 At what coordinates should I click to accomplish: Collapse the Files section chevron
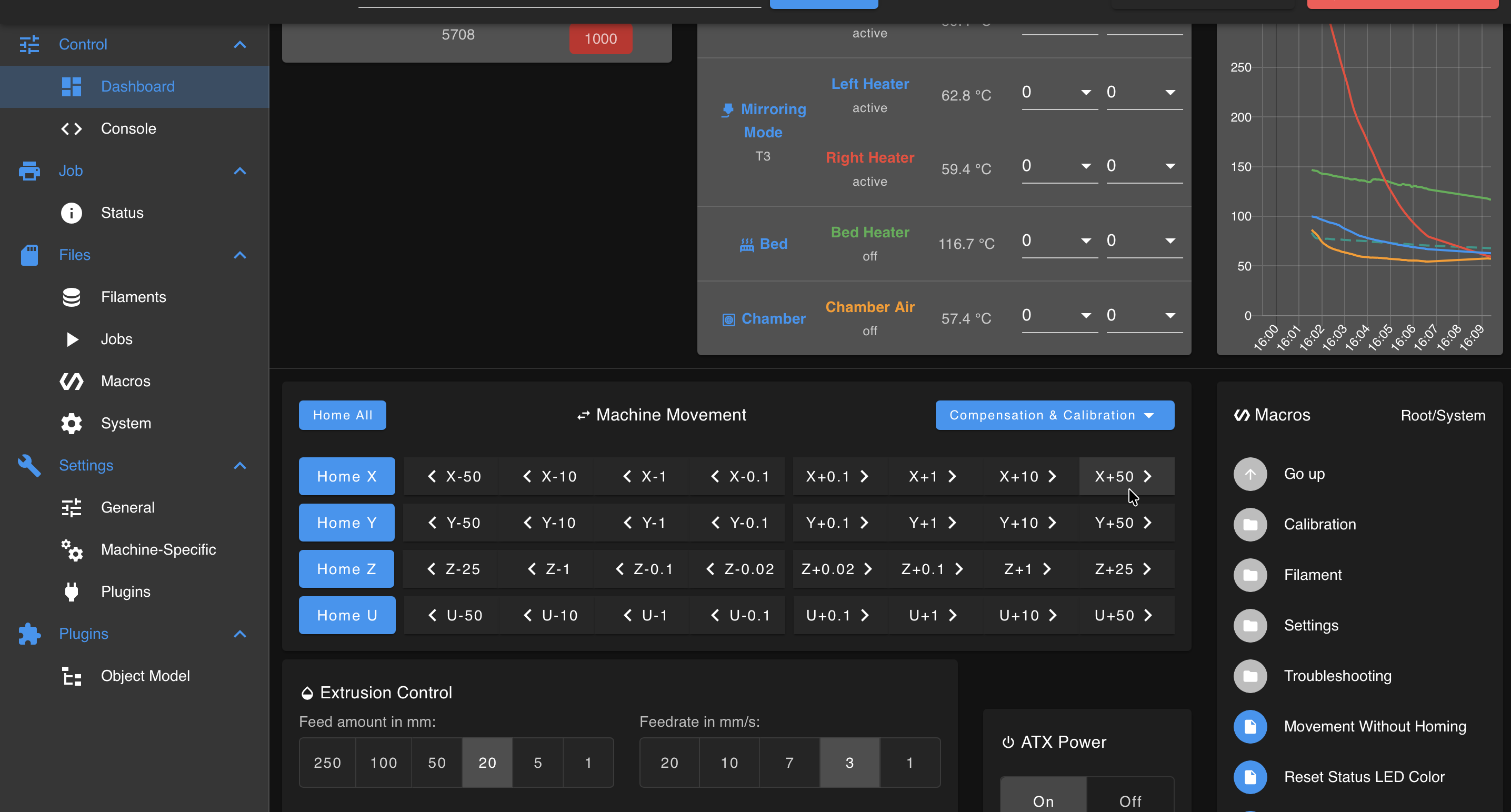pyautogui.click(x=240, y=255)
